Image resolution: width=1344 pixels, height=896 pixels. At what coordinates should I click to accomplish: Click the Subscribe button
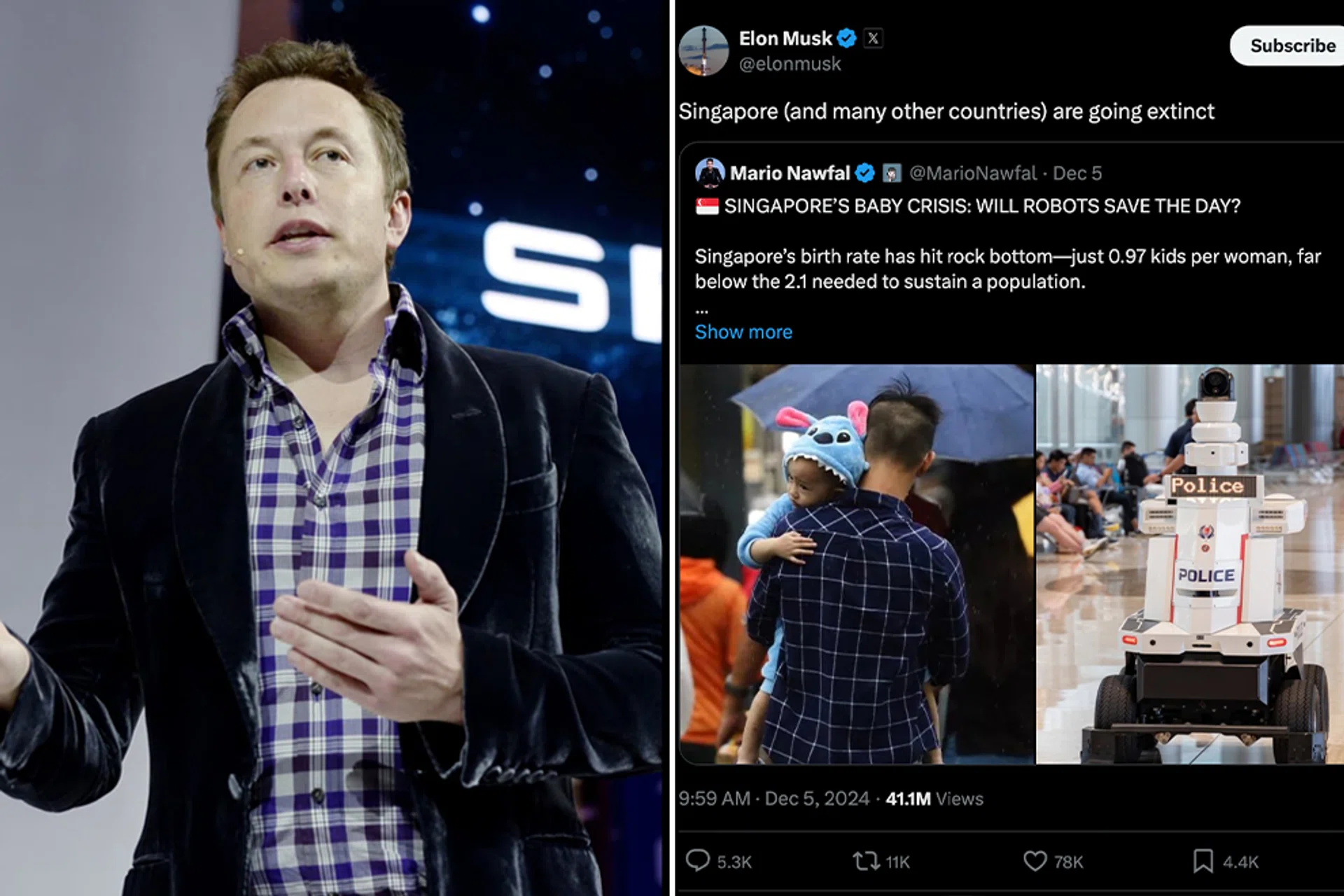click(x=1288, y=45)
